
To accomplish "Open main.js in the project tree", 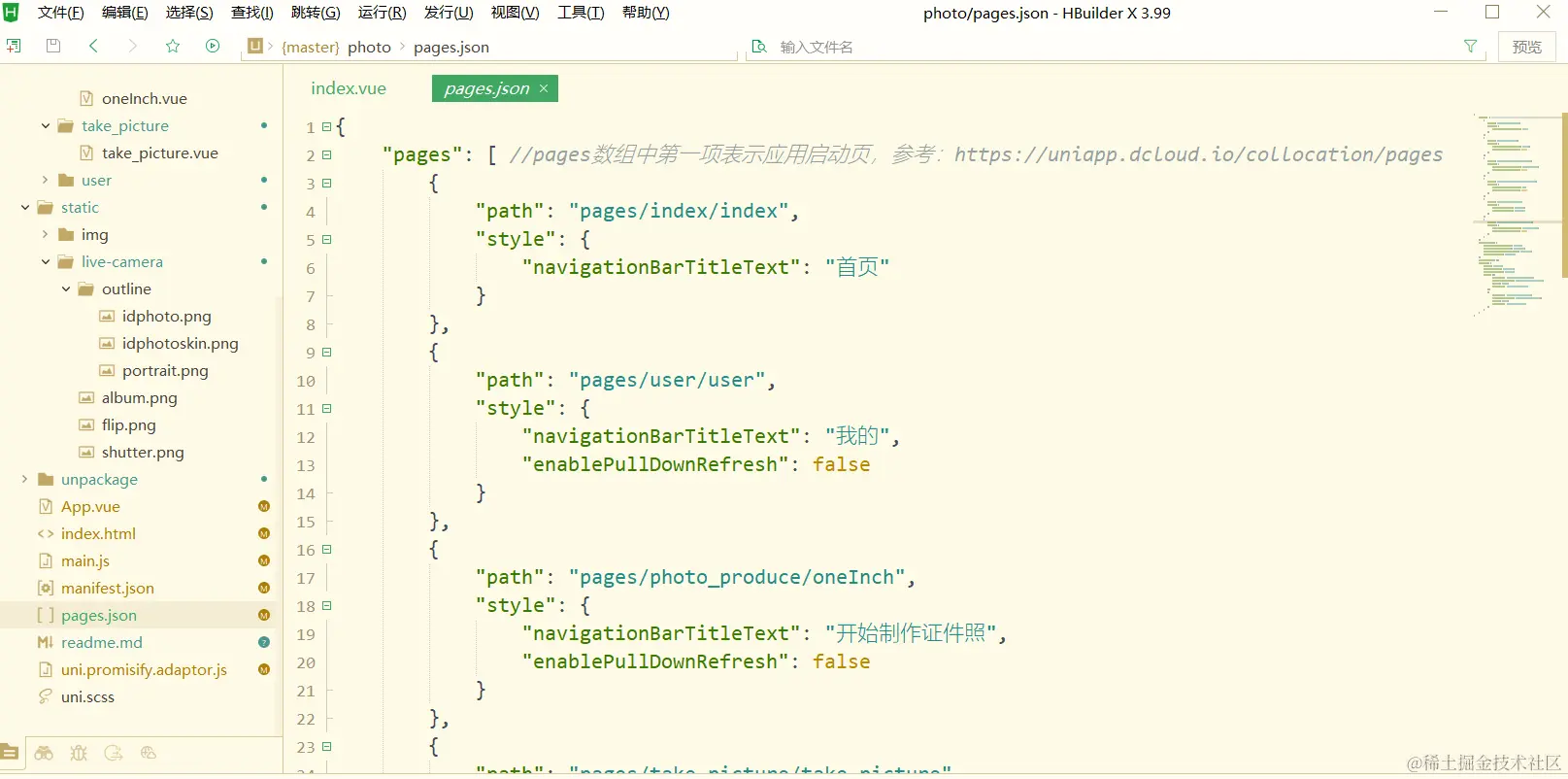I will (85, 561).
